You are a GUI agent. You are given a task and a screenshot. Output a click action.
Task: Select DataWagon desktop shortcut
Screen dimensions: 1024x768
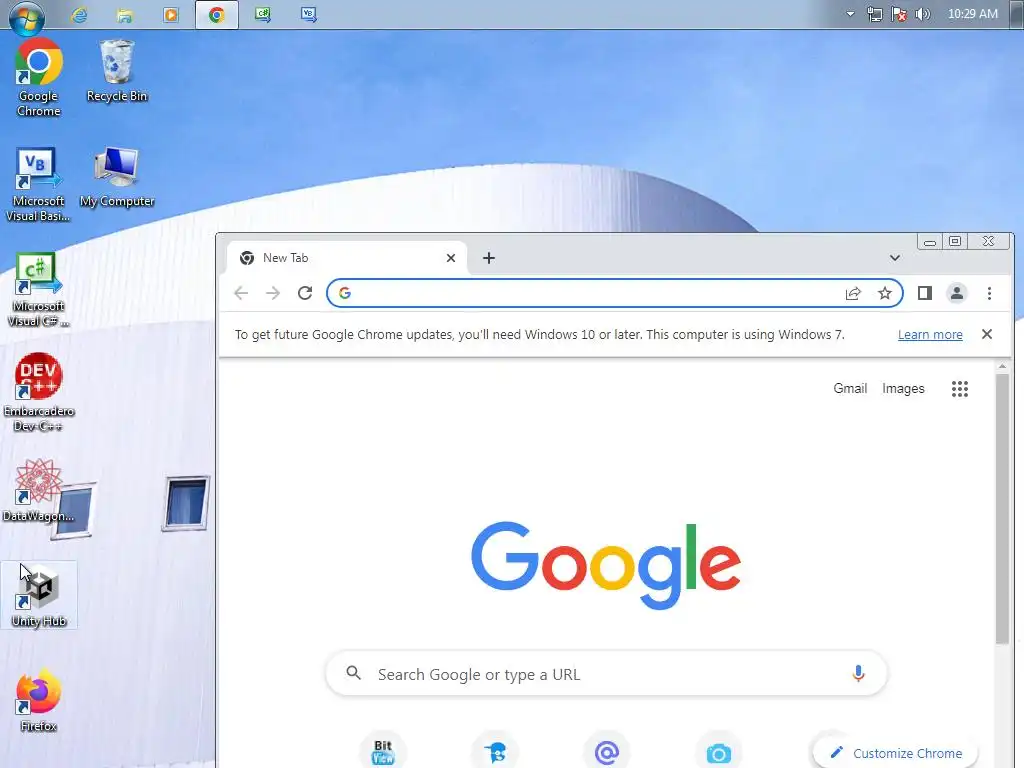39,490
